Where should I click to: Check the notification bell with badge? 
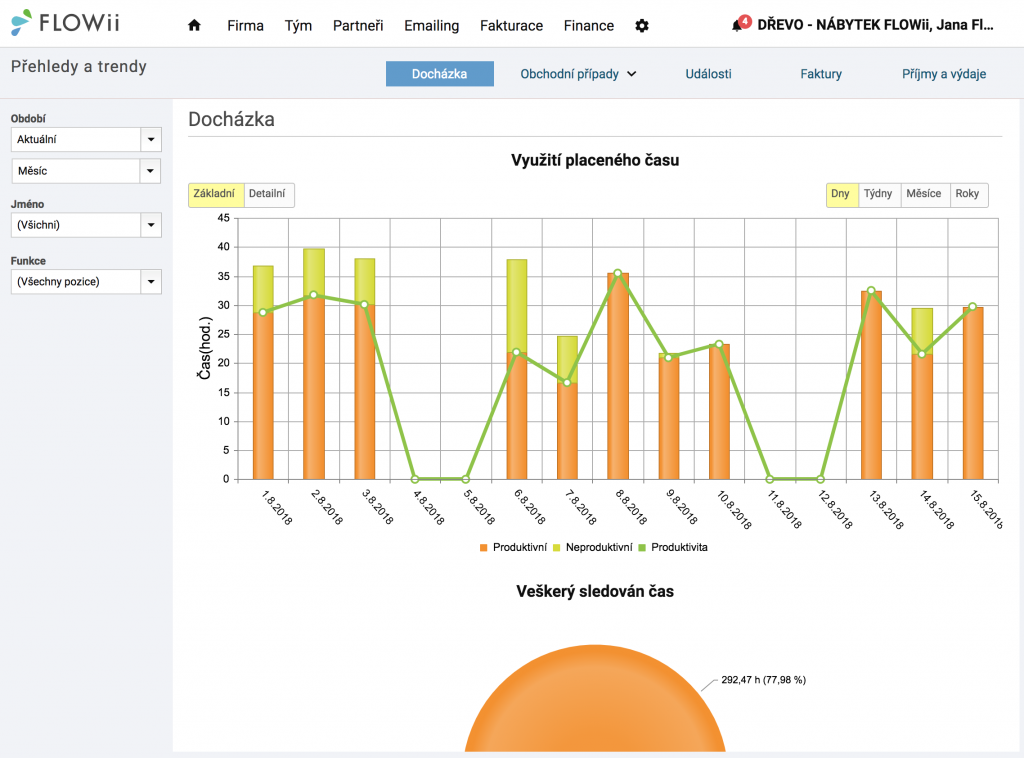pos(741,24)
